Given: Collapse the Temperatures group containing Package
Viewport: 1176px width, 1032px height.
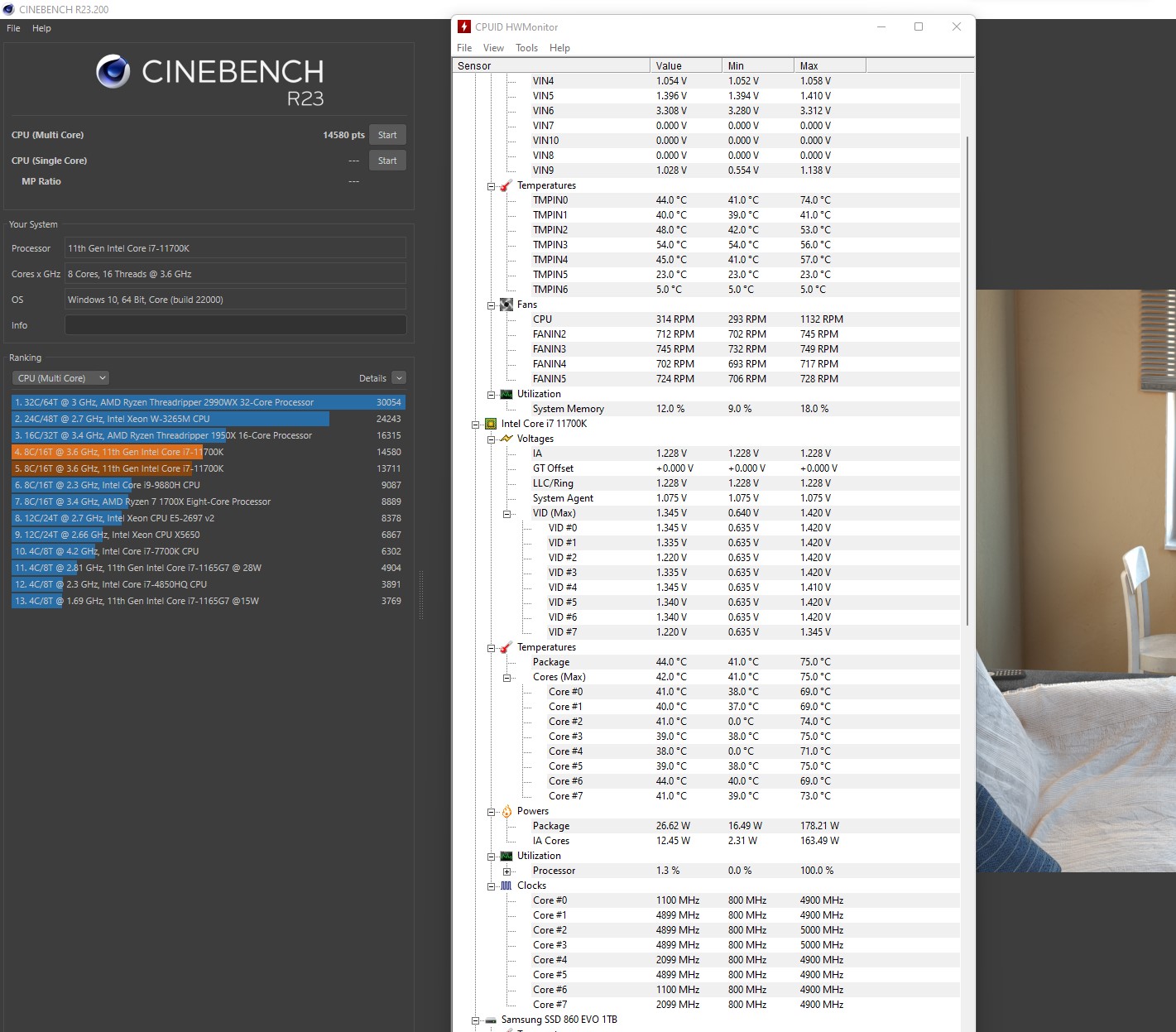Looking at the screenshot, I should (x=491, y=648).
